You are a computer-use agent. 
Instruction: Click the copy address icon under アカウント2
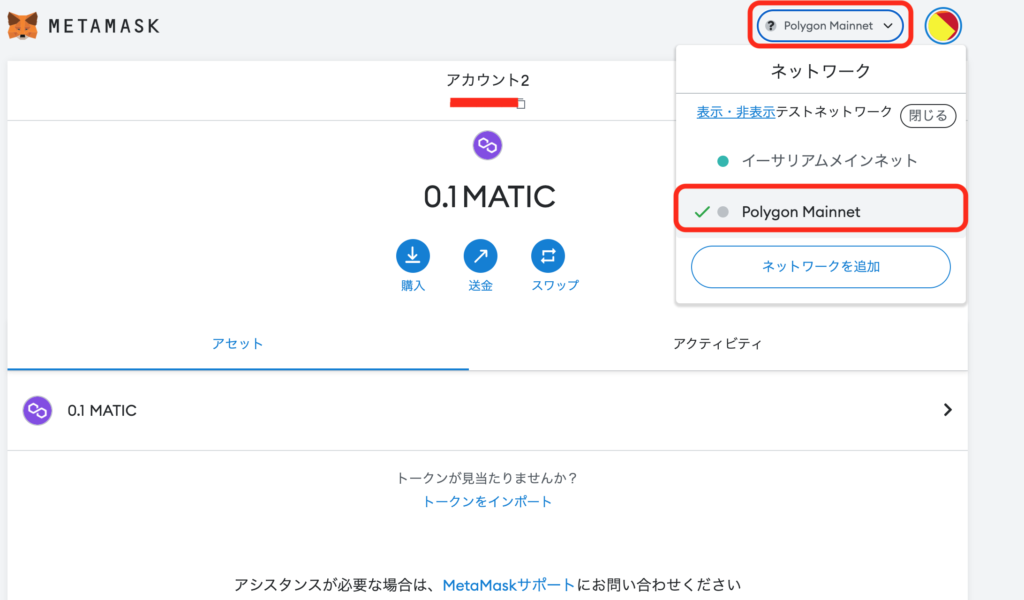(x=521, y=103)
